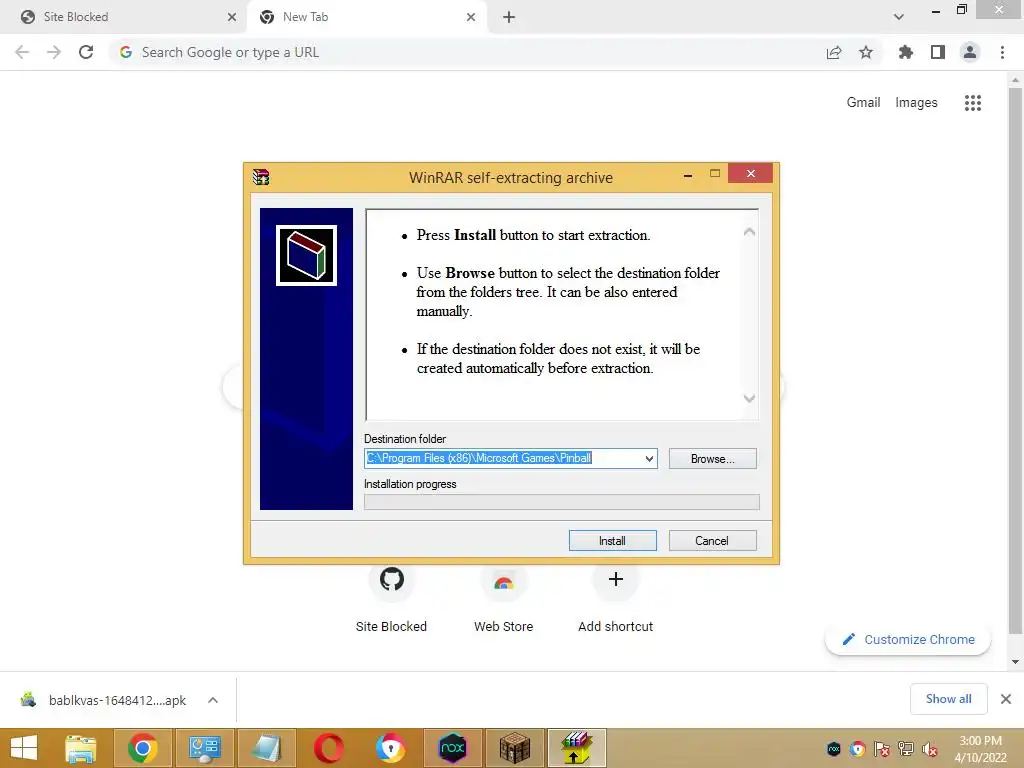Image resolution: width=1024 pixels, height=768 pixels.
Task: Go forward in Chrome history
Action: [x=54, y=52]
